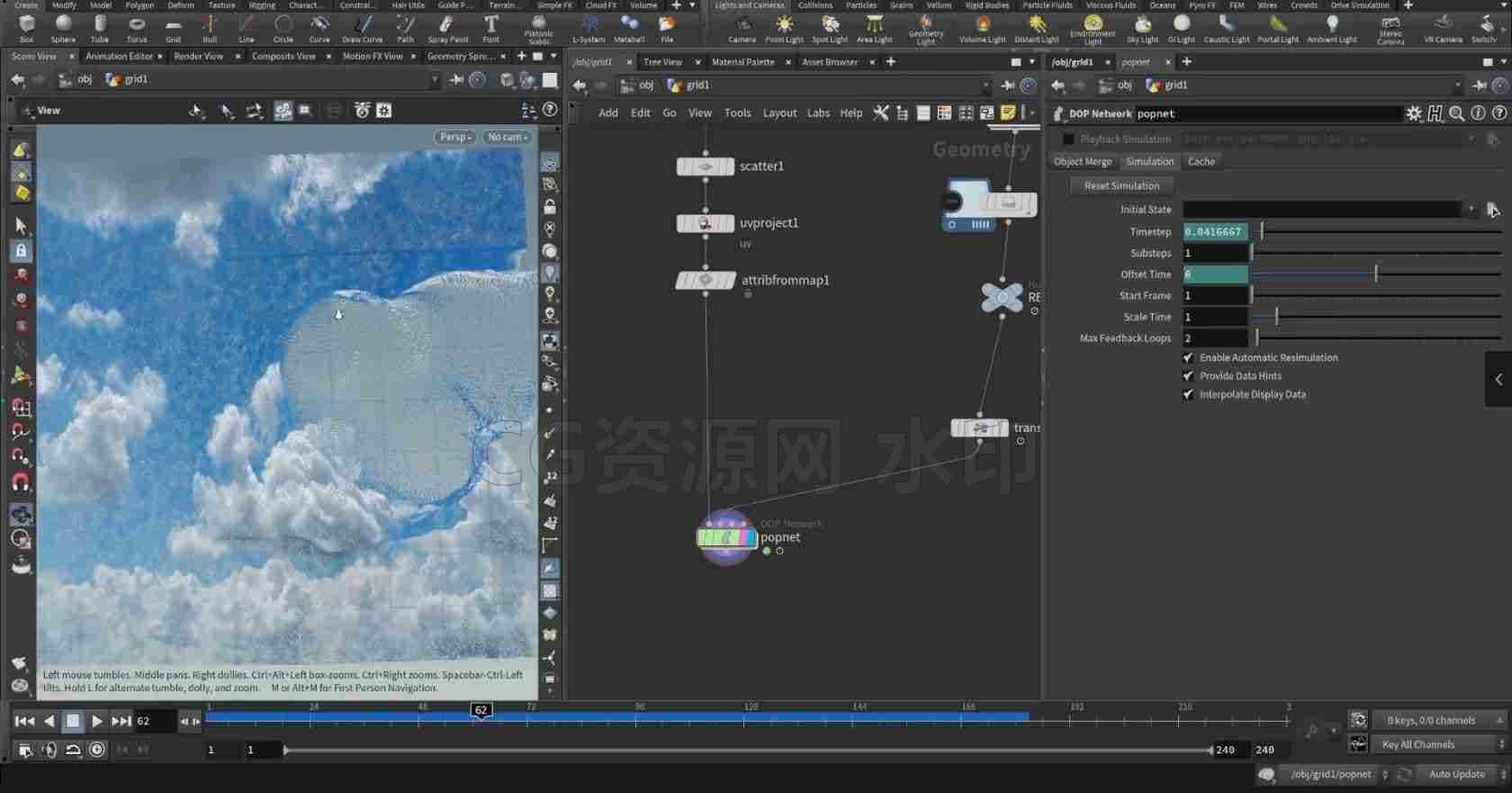Viewport: 1512px width, 793px height.
Task: Click the Offset Time slider
Action: pyautogui.click(x=1376, y=275)
